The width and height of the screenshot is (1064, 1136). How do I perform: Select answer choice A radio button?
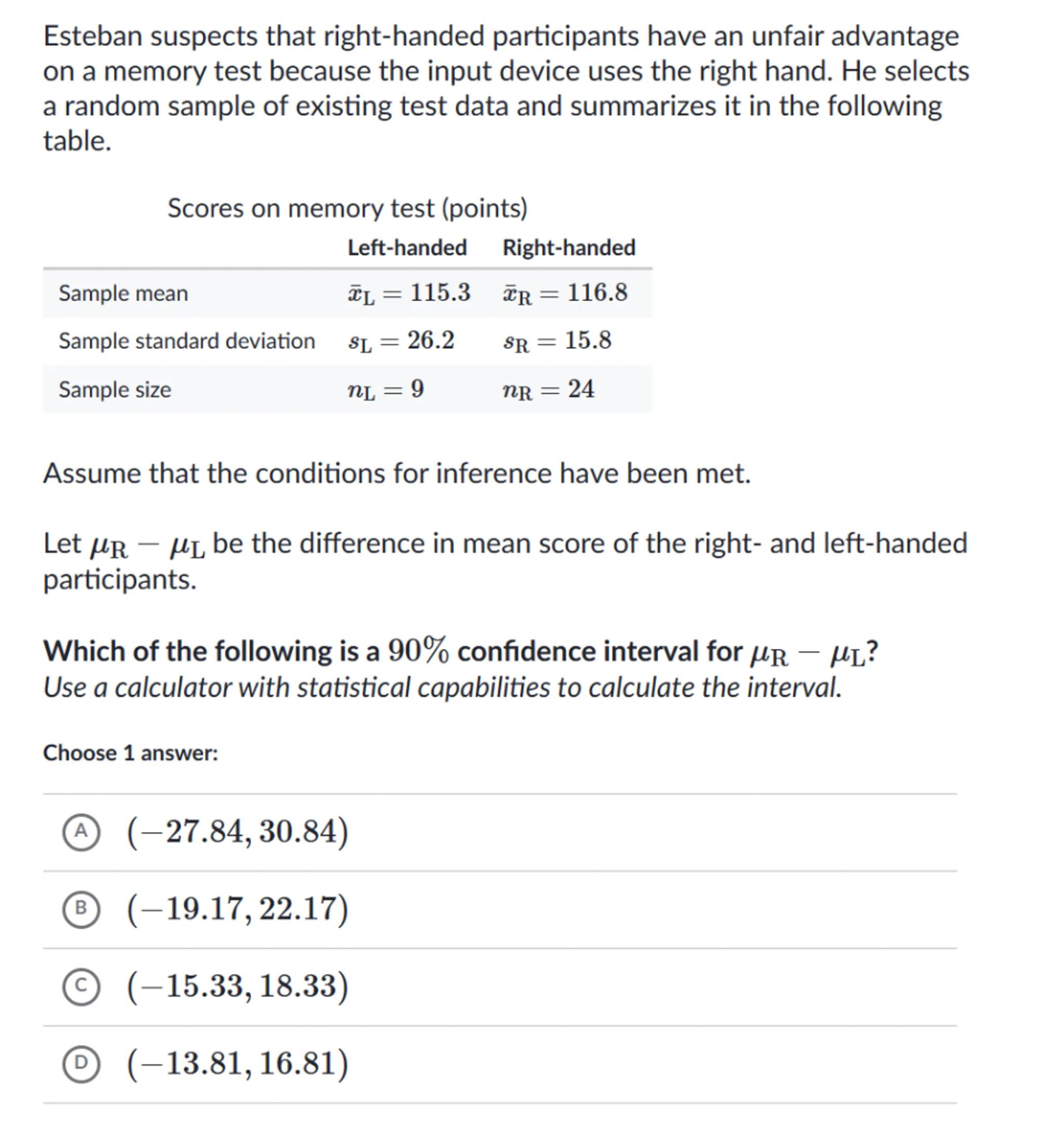(81, 831)
